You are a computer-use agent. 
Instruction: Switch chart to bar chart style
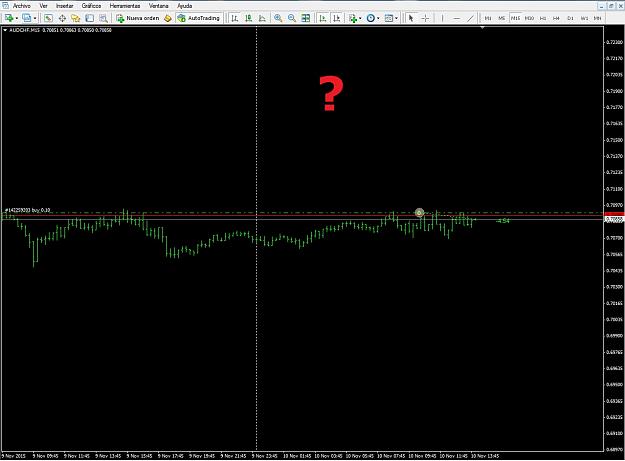point(235,18)
